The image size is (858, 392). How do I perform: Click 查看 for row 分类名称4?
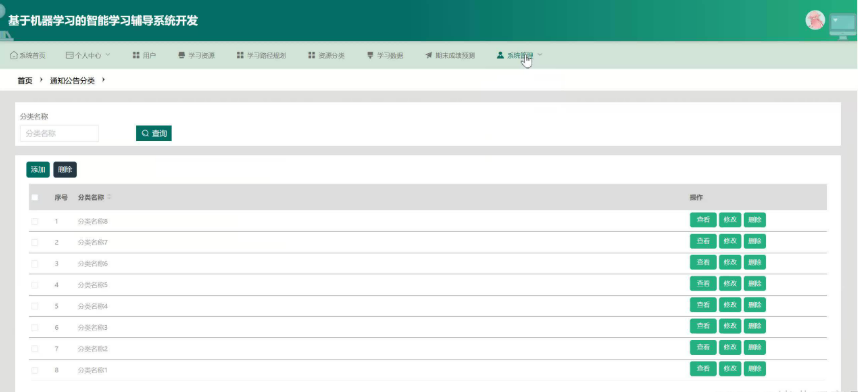[x=703, y=305]
